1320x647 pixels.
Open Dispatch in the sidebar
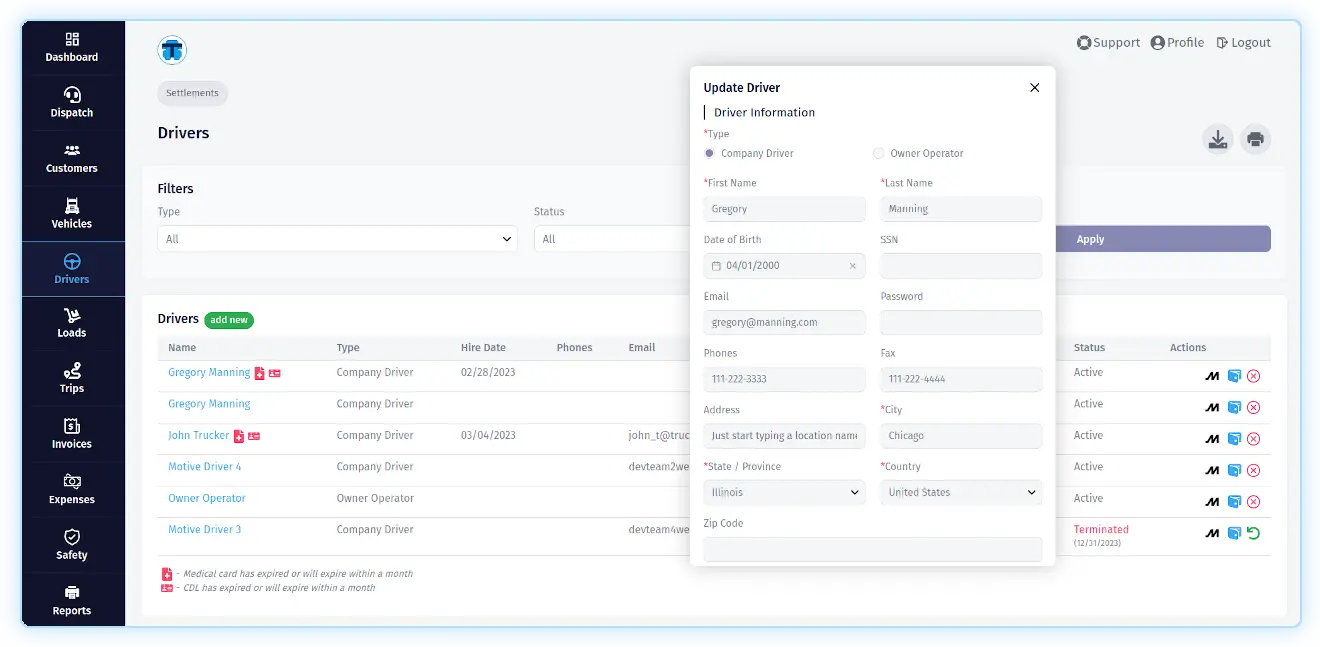[x=72, y=102]
